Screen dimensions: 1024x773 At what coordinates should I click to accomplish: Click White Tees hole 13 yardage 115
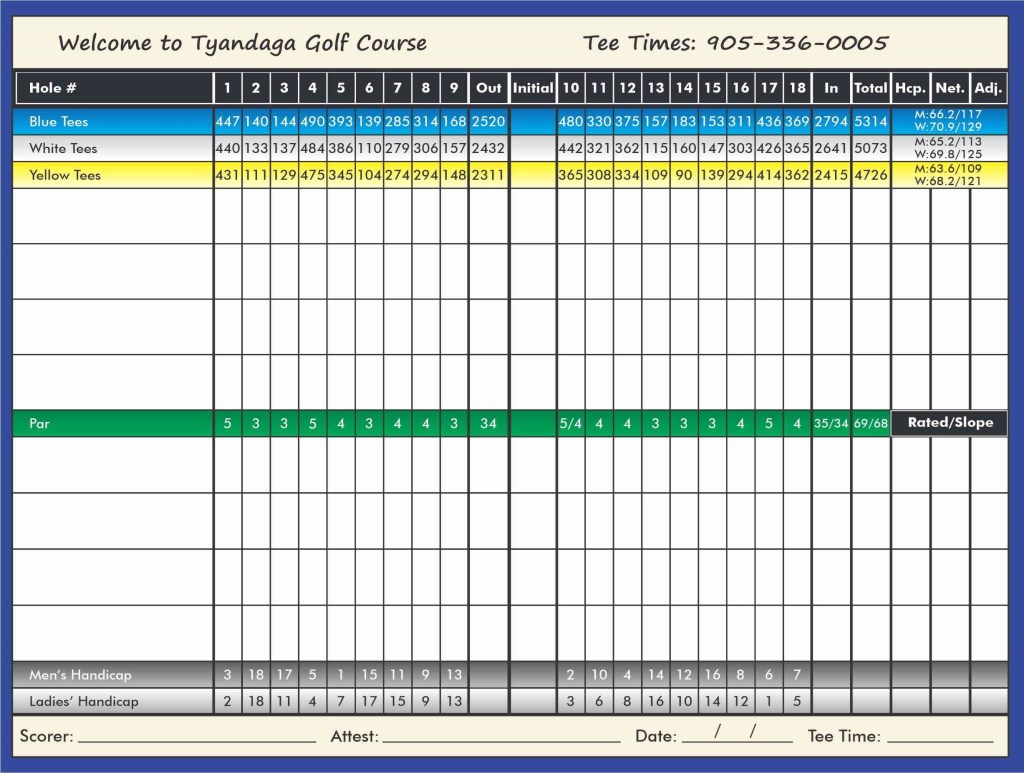coord(656,148)
